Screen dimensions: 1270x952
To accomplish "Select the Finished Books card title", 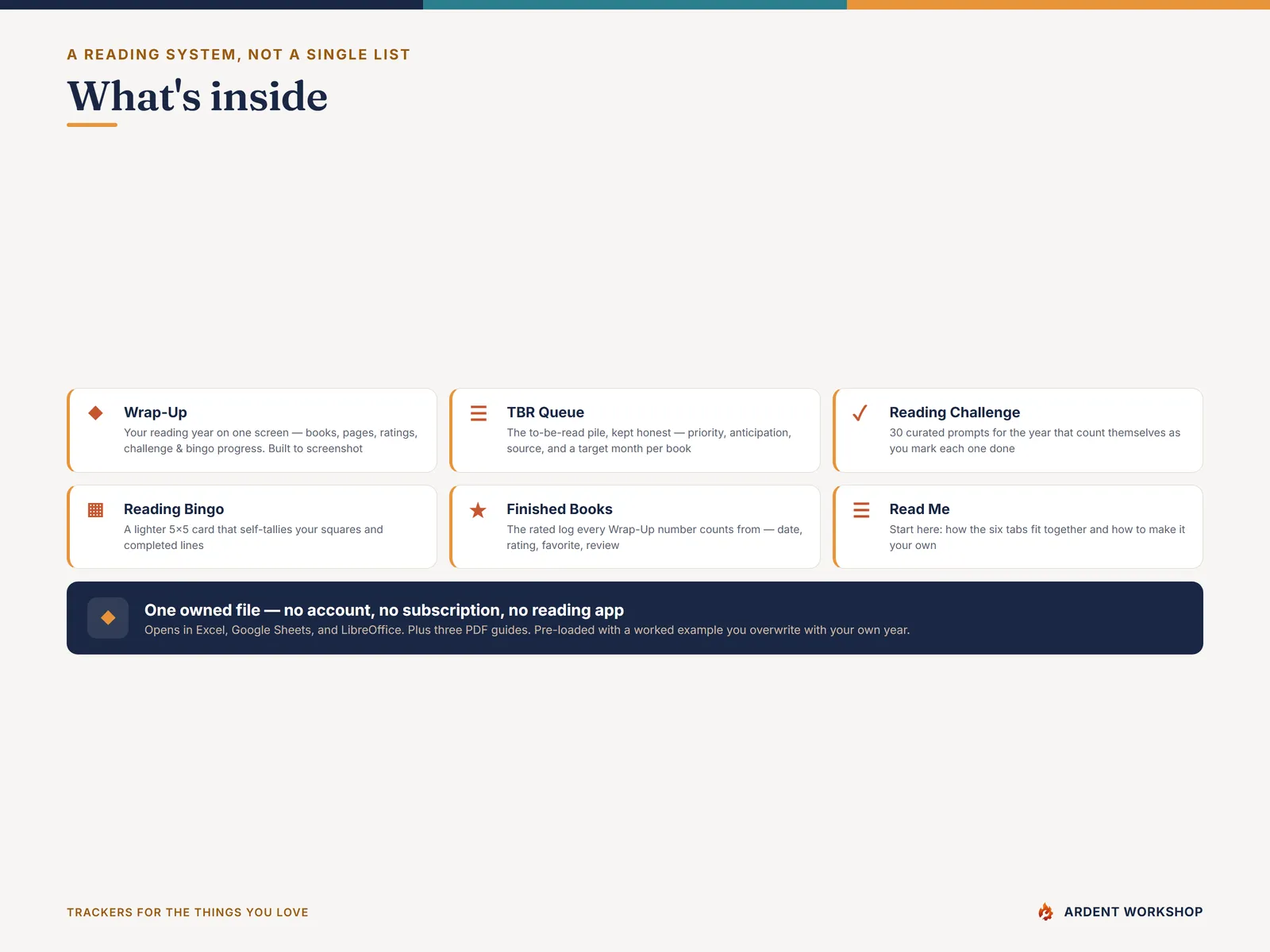I will point(560,509).
